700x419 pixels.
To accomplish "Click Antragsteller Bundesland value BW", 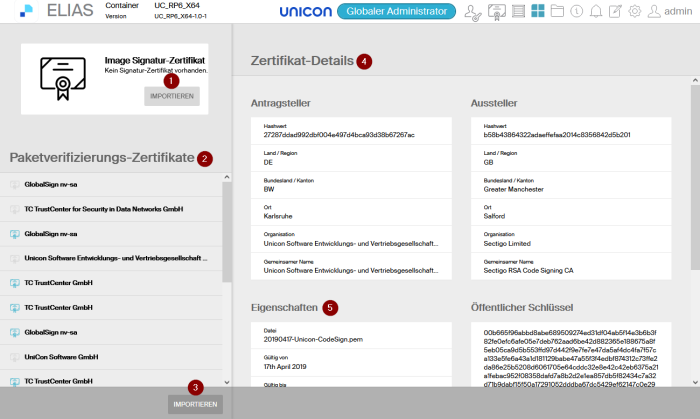I will [x=269, y=189].
